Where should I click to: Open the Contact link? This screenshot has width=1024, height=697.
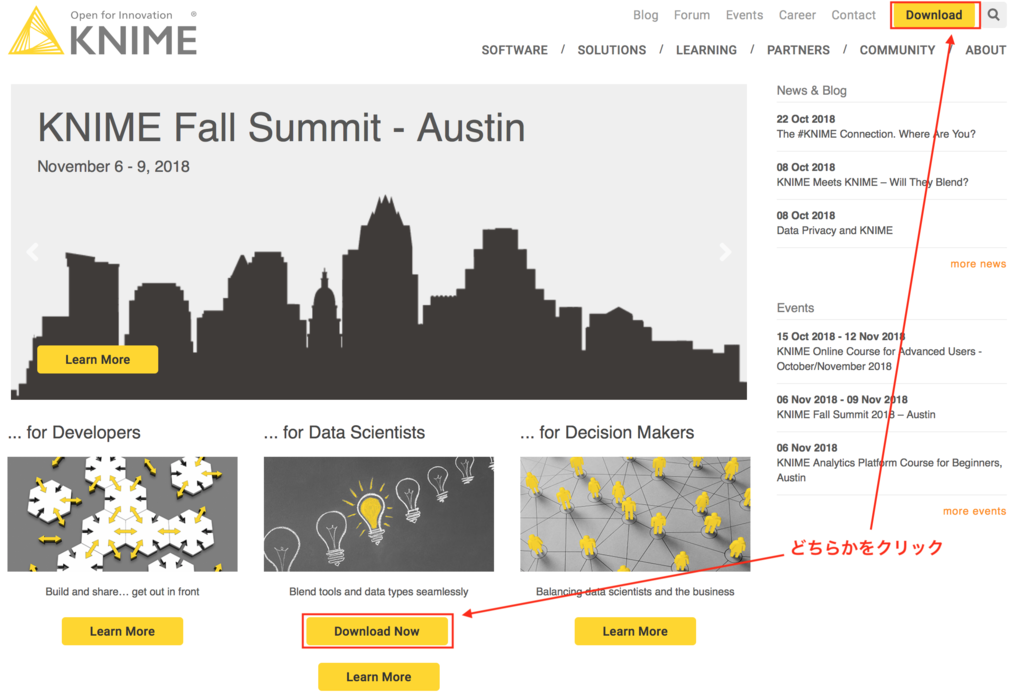[x=853, y=14]
